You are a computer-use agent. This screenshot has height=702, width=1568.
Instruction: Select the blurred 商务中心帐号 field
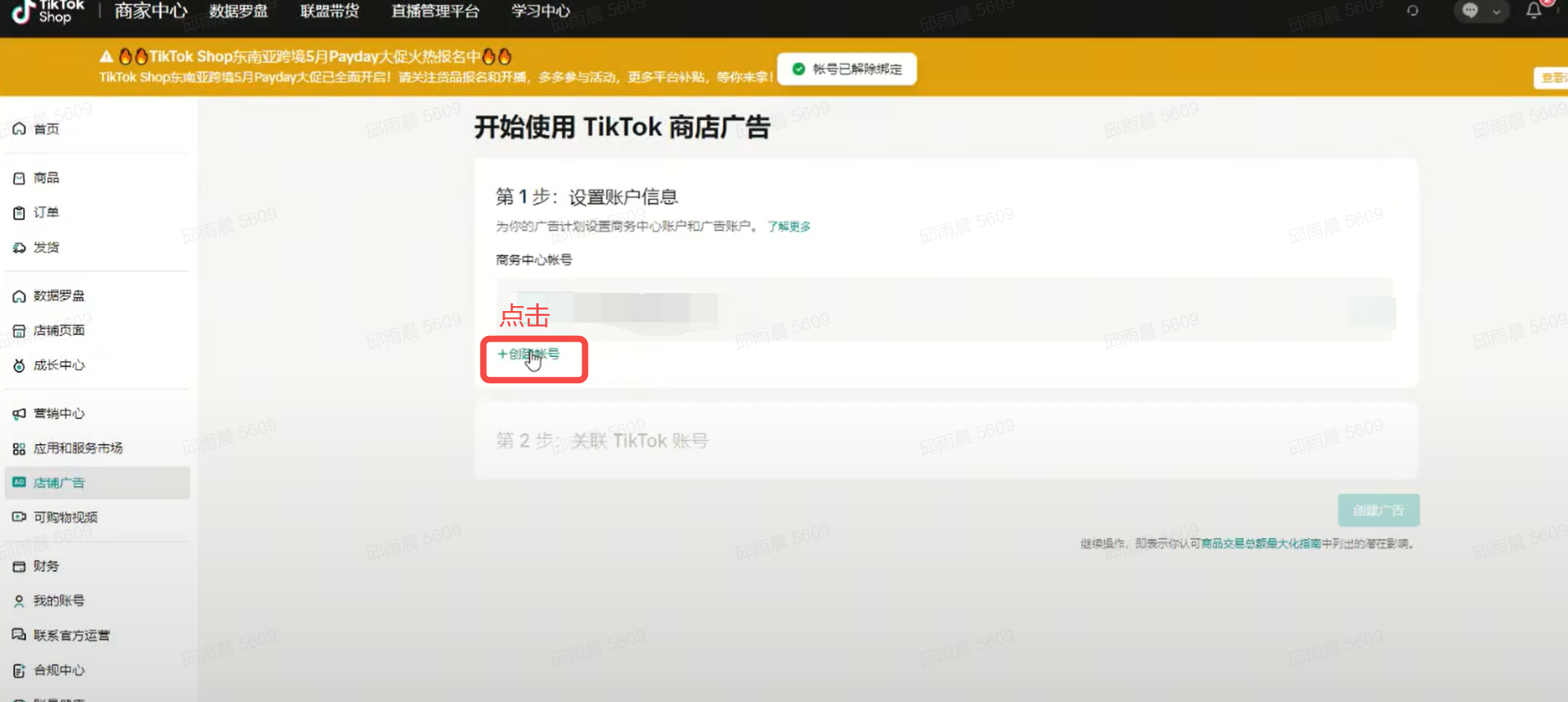coord(944,309)
